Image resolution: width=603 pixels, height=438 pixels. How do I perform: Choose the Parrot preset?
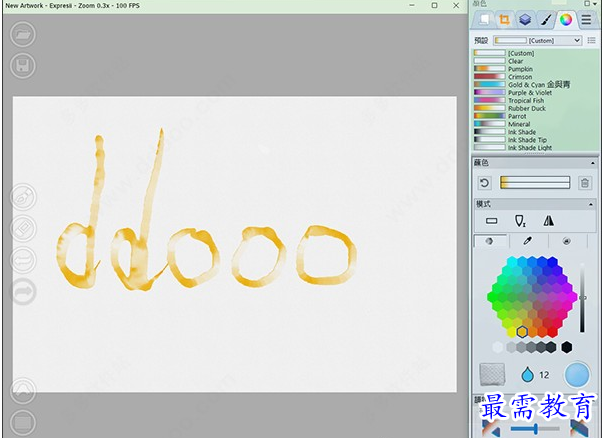coord(500,116)
